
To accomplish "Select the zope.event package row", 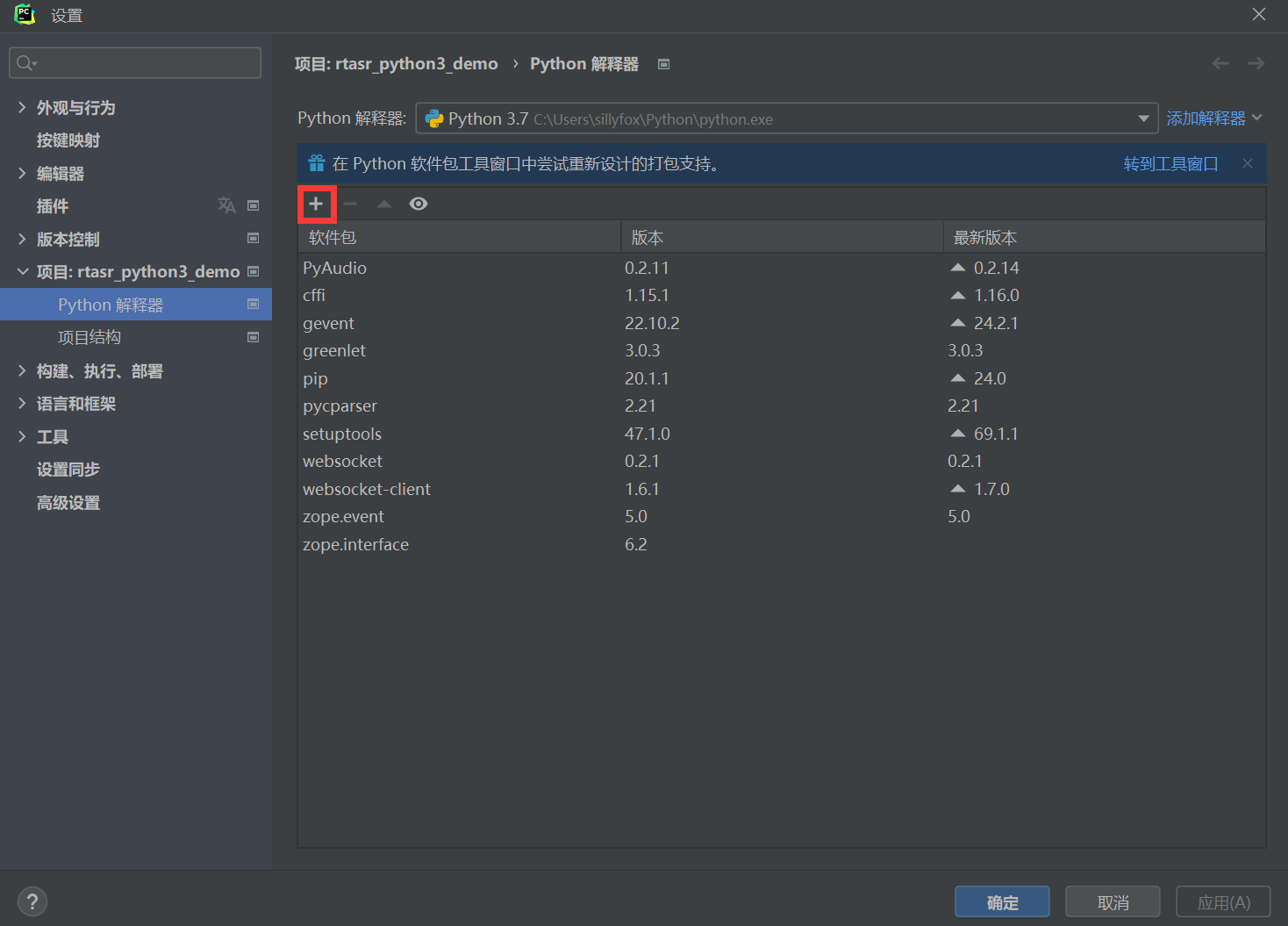I will pos(782,516).
